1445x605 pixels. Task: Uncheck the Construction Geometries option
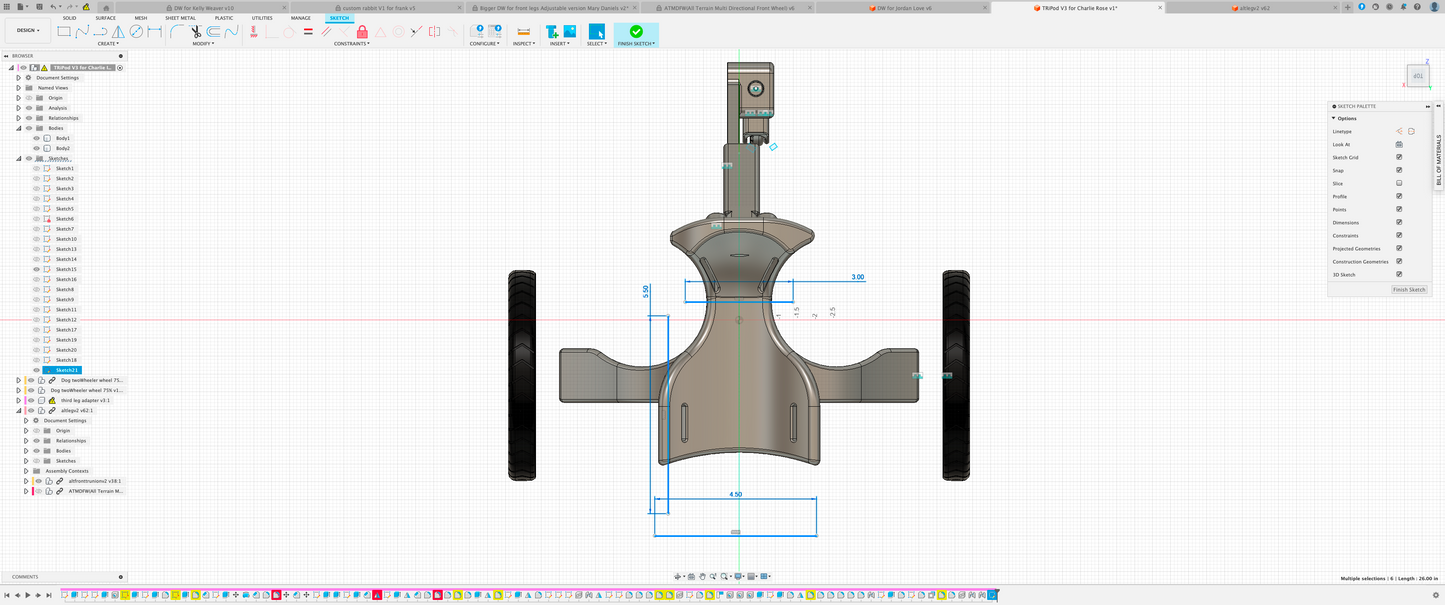(1399, 261)
